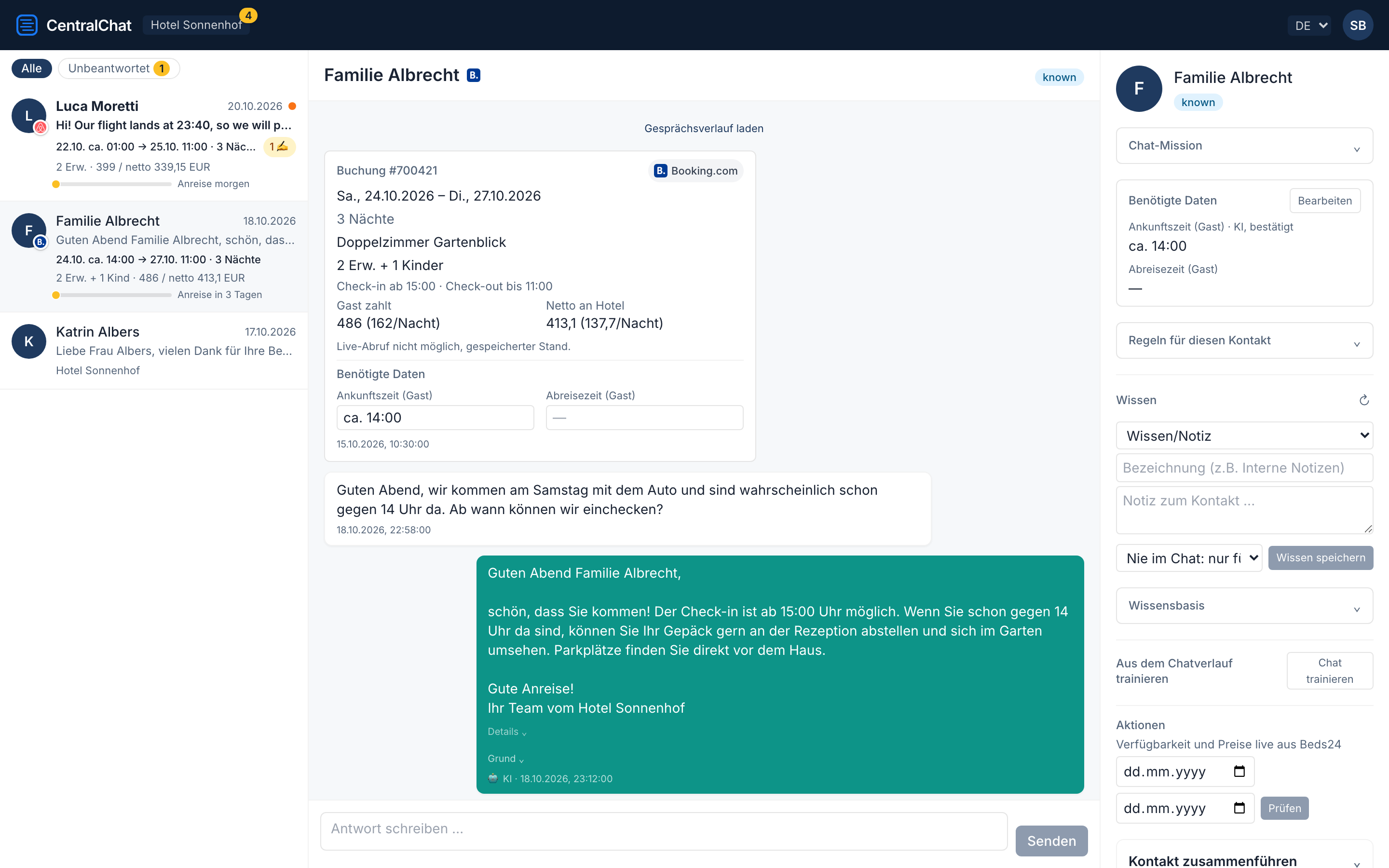Screen dimensions: 1389x868
Task: Click the Ankunftszeit field showing ca. 14:00
Action: coord(435,418)
